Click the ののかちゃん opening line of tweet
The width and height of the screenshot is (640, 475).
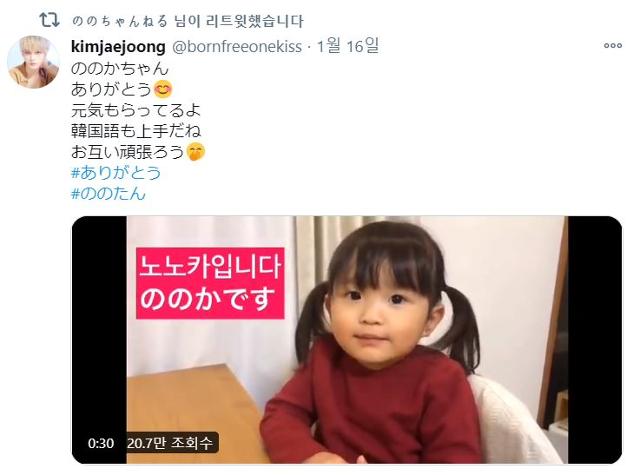120,68
